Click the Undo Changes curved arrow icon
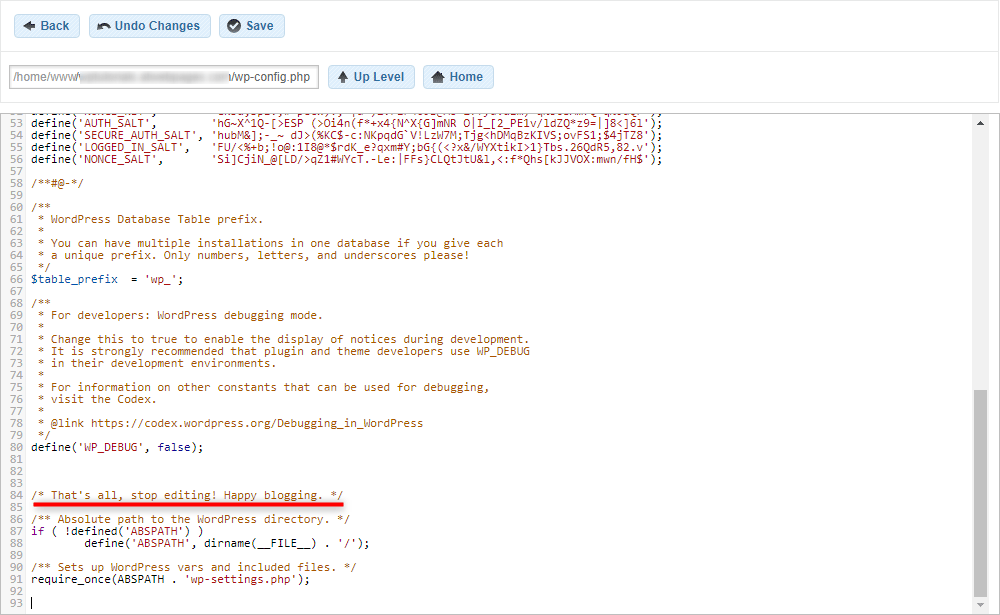The image size is (1000, 615). pyautogui.click(x=104, y=26)
